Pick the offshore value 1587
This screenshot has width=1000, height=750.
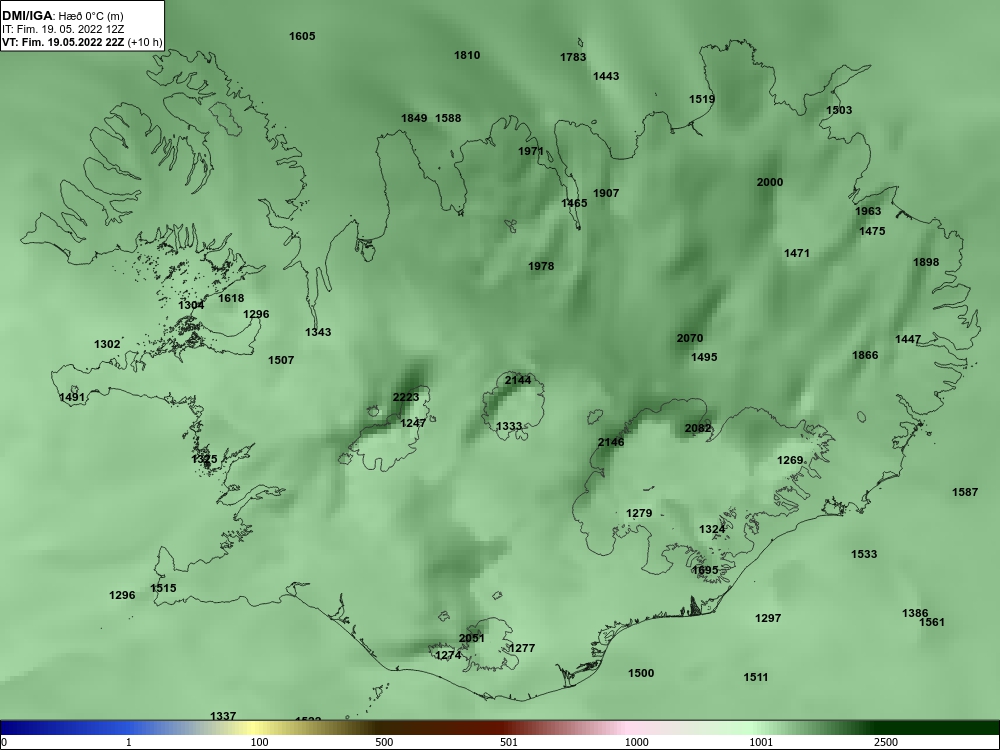965,492
